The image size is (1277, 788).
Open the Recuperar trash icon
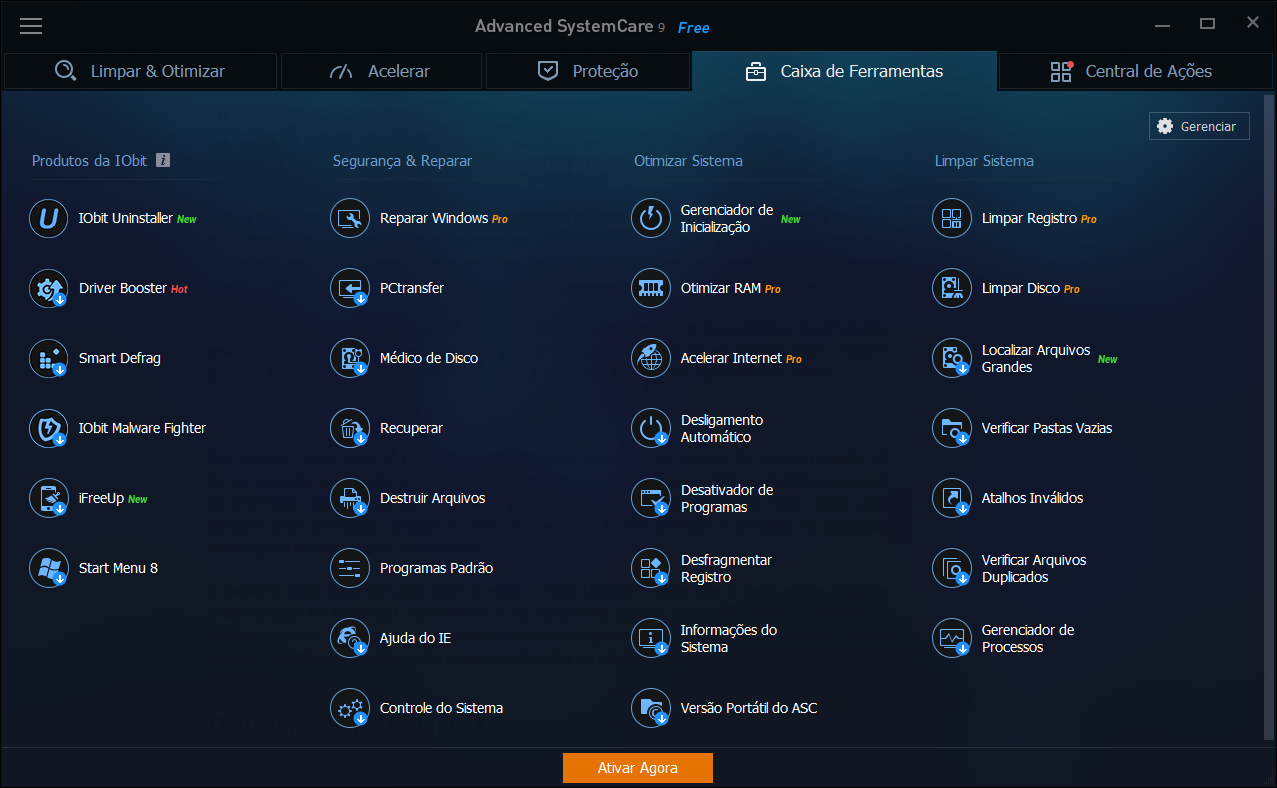coord(350,428)
